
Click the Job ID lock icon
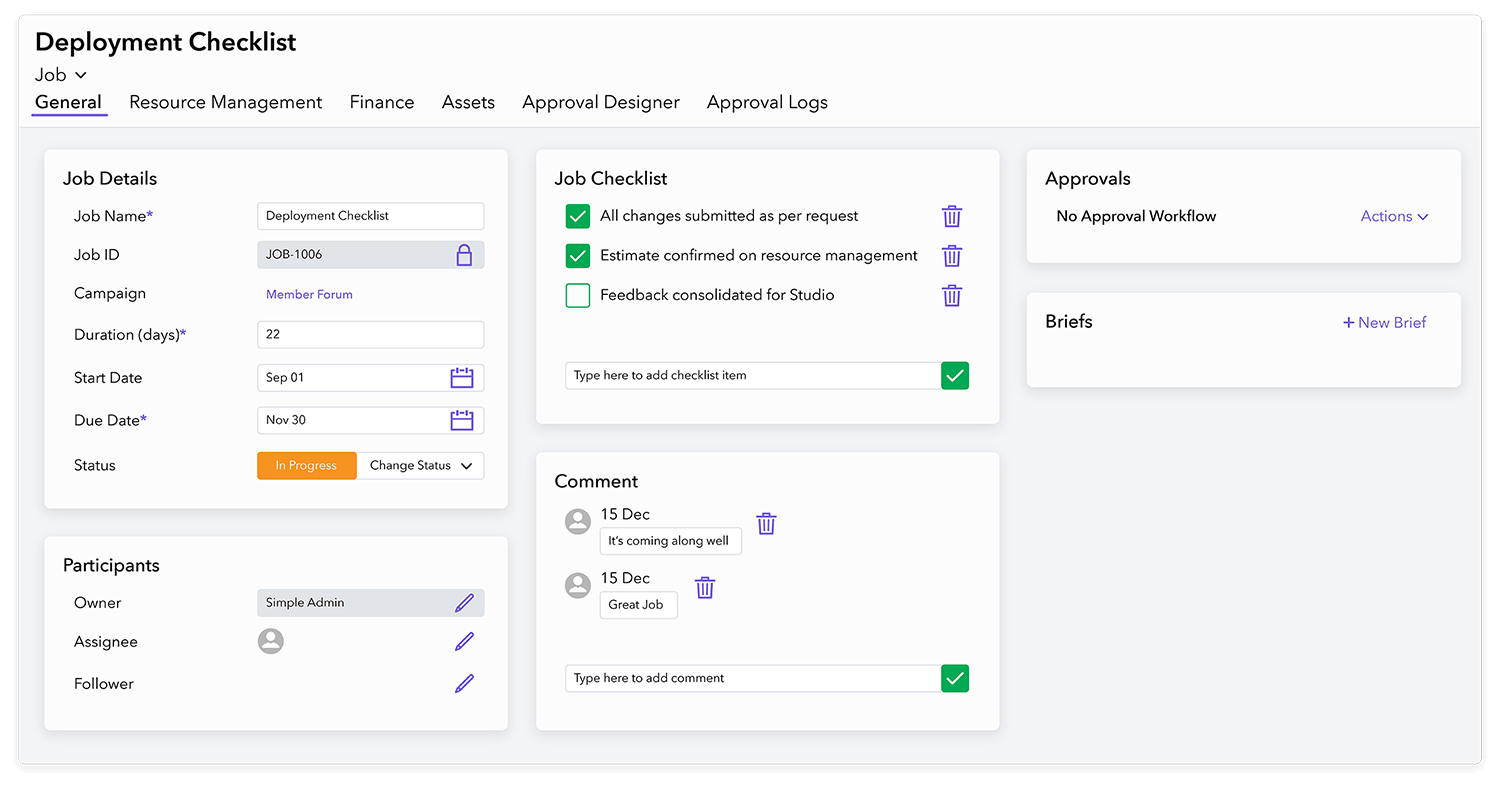pyautogui.click(x=464, y=255)
